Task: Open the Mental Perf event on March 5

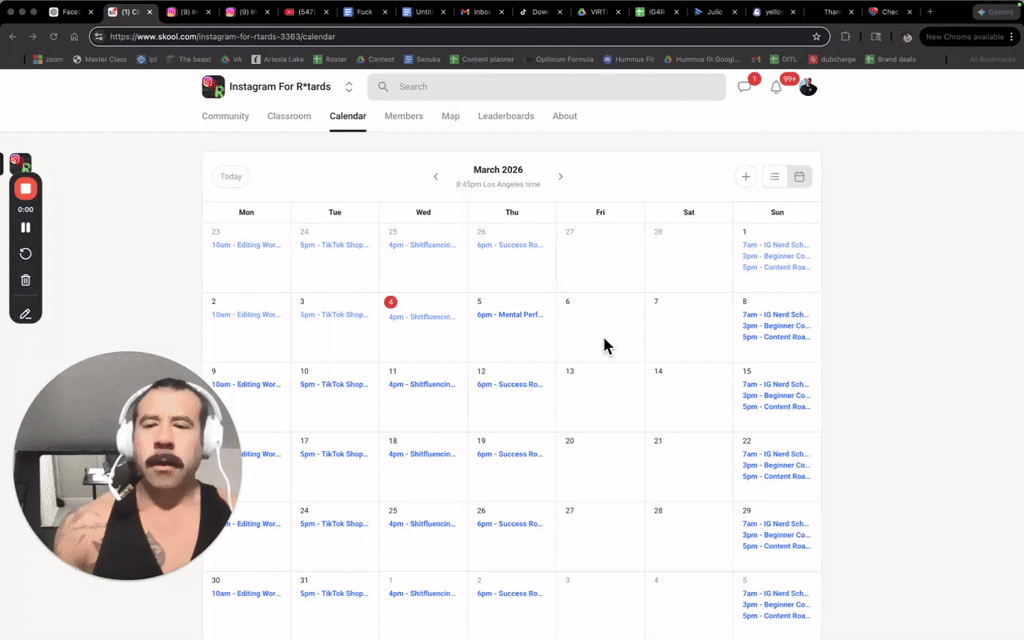Action: pyautogui.click(x=510, y=314)
